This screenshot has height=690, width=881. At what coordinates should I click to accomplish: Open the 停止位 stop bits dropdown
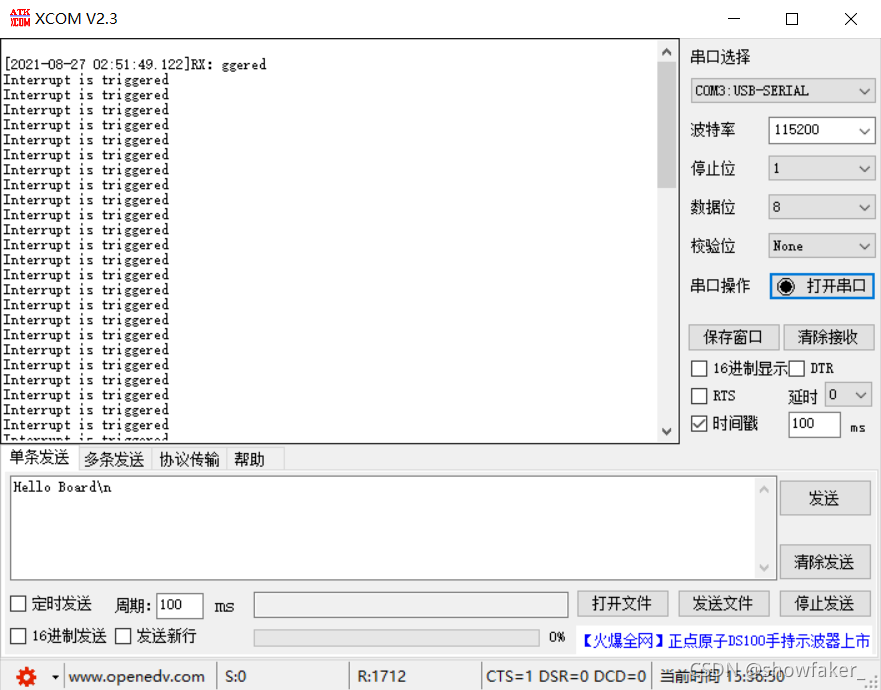click(821, 169)
